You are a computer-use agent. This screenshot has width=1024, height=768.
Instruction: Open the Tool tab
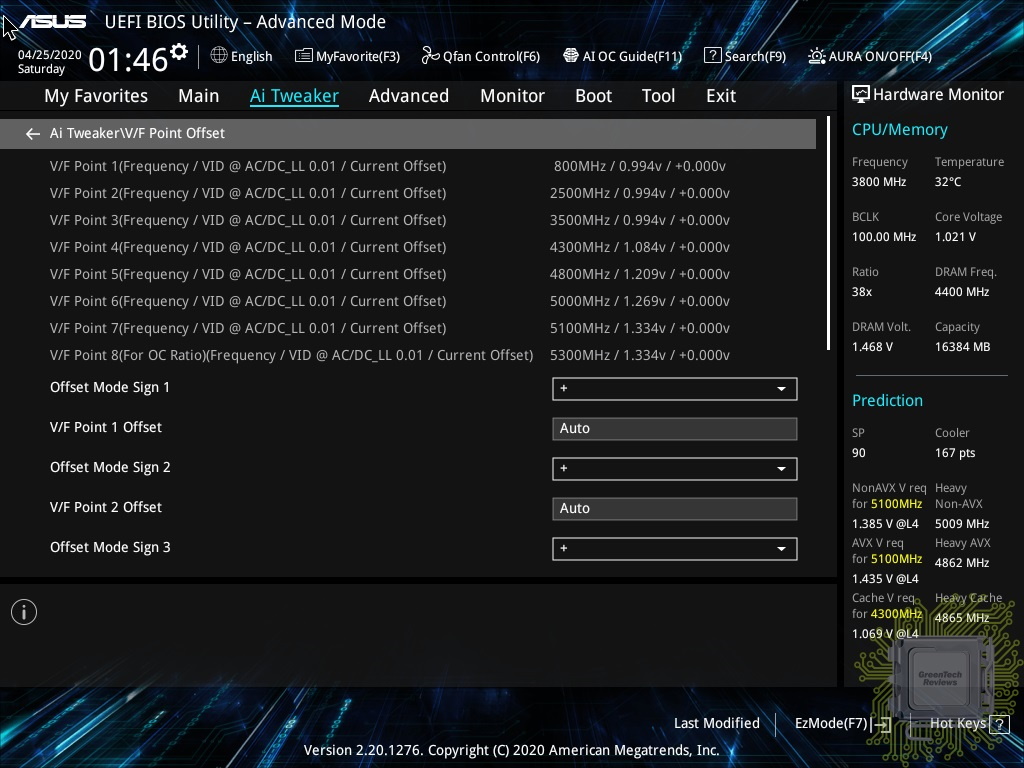tap(658, 96)
